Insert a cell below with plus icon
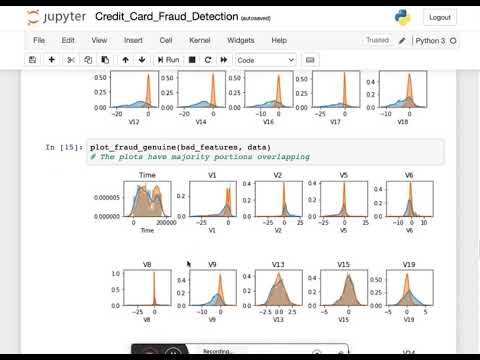480x360 pixels. (51, 60)
